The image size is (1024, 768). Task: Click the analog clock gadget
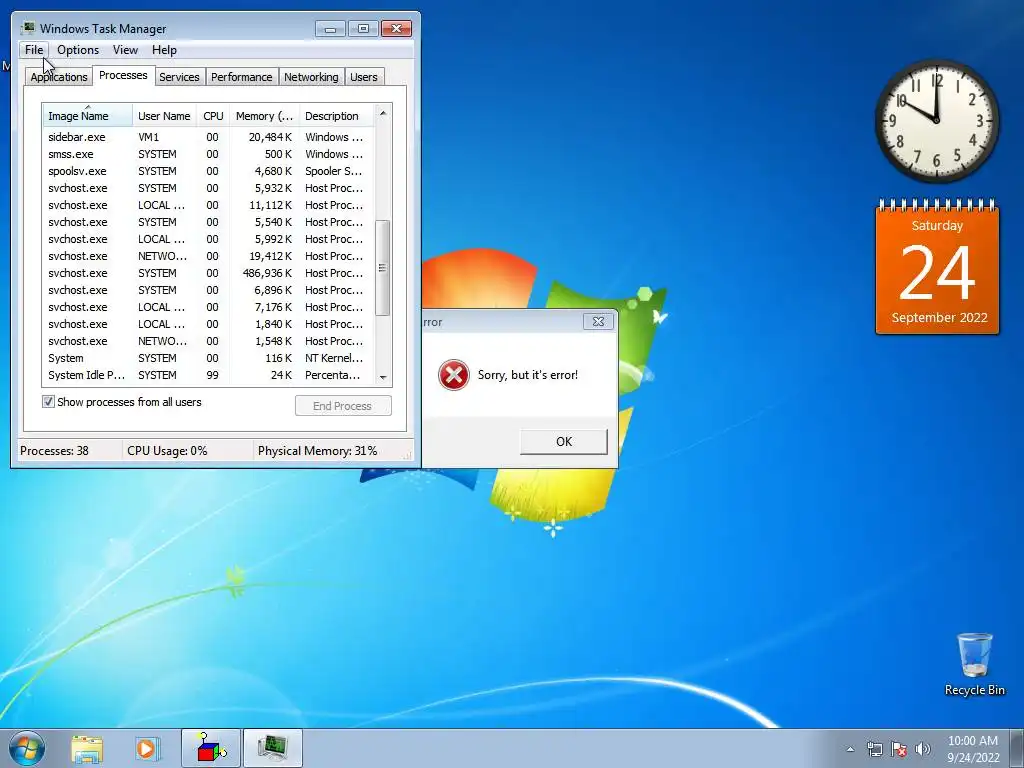[x=936, y=121]
